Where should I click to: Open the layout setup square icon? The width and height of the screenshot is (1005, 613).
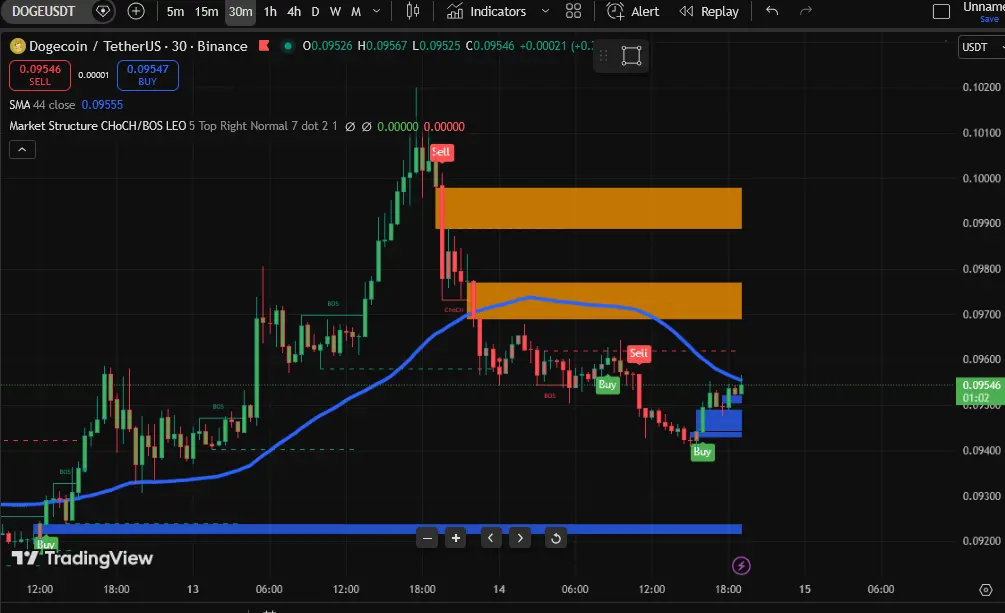pos(941,12)
